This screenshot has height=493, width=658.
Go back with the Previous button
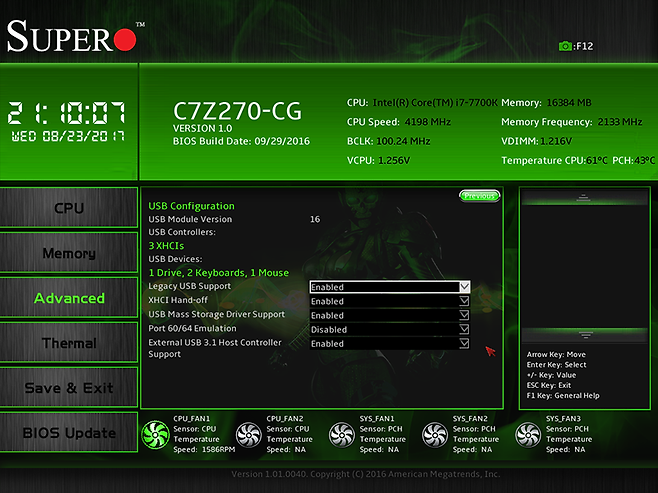(479, 196)
